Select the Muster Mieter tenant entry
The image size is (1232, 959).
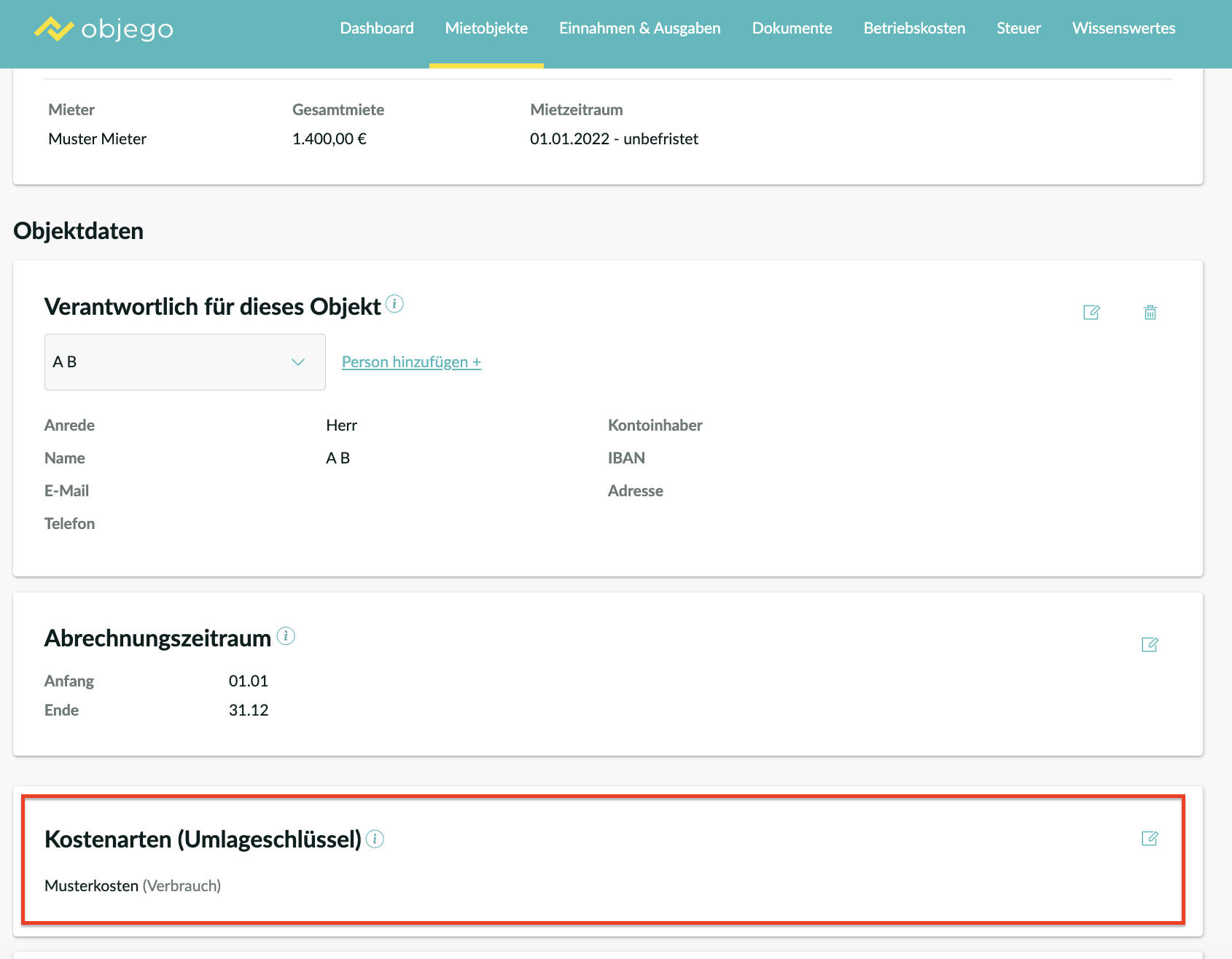(98, 139)
